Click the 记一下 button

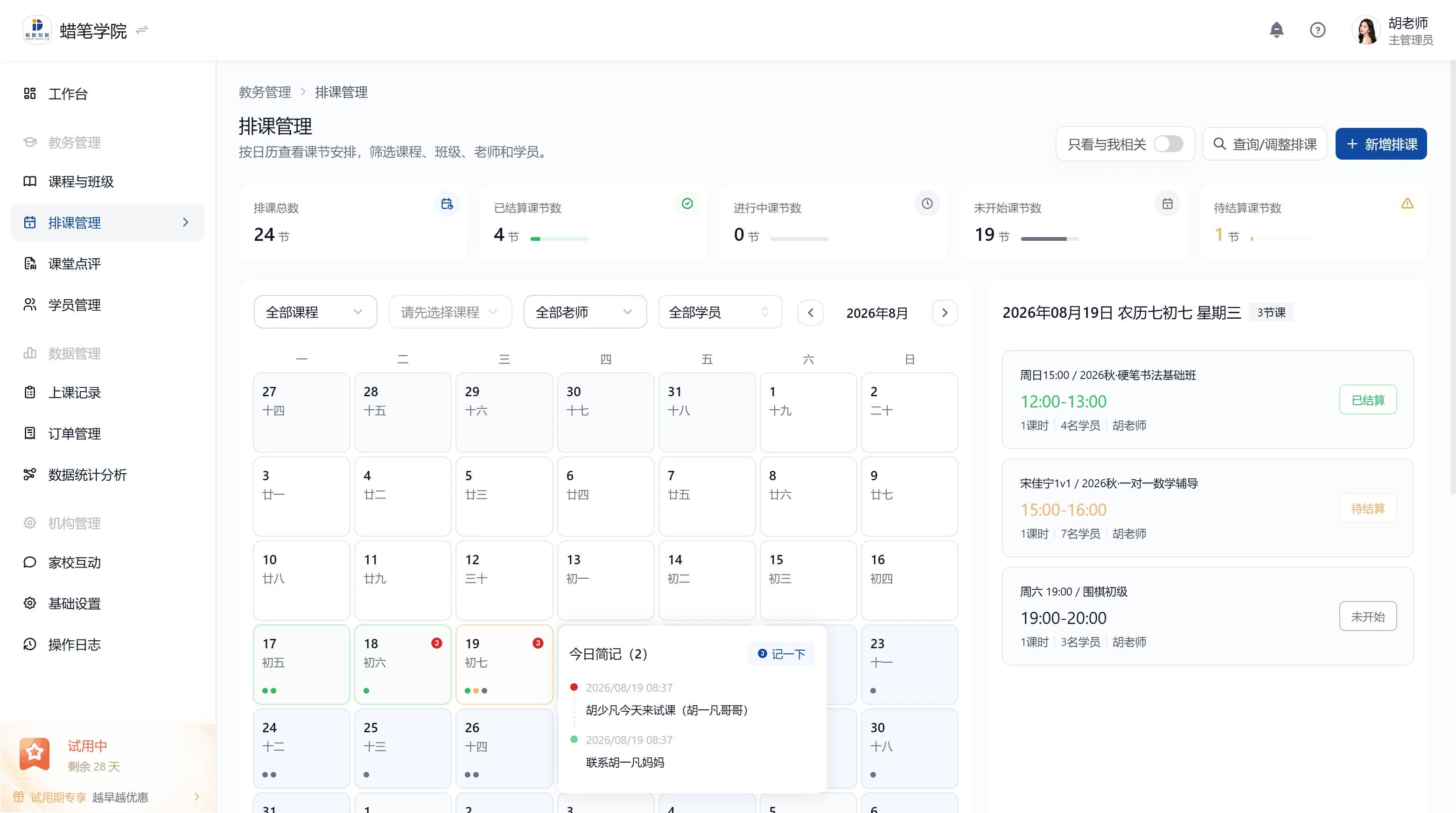click(781, 654)
